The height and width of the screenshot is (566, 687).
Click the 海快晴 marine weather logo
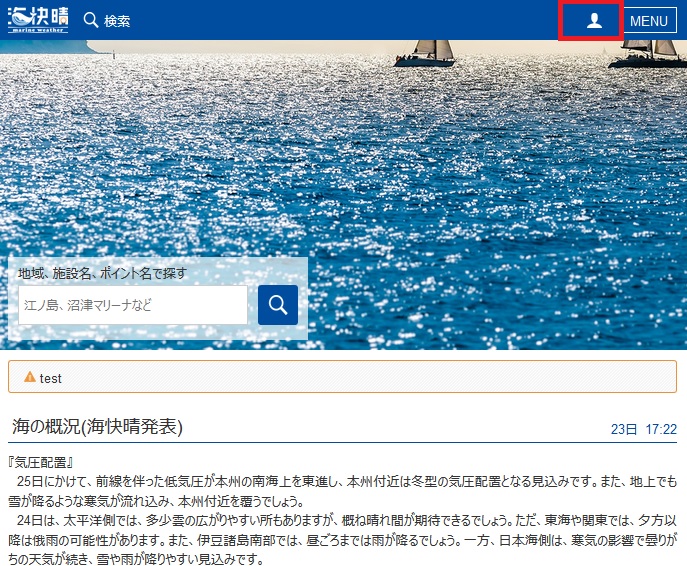point(38,20)
